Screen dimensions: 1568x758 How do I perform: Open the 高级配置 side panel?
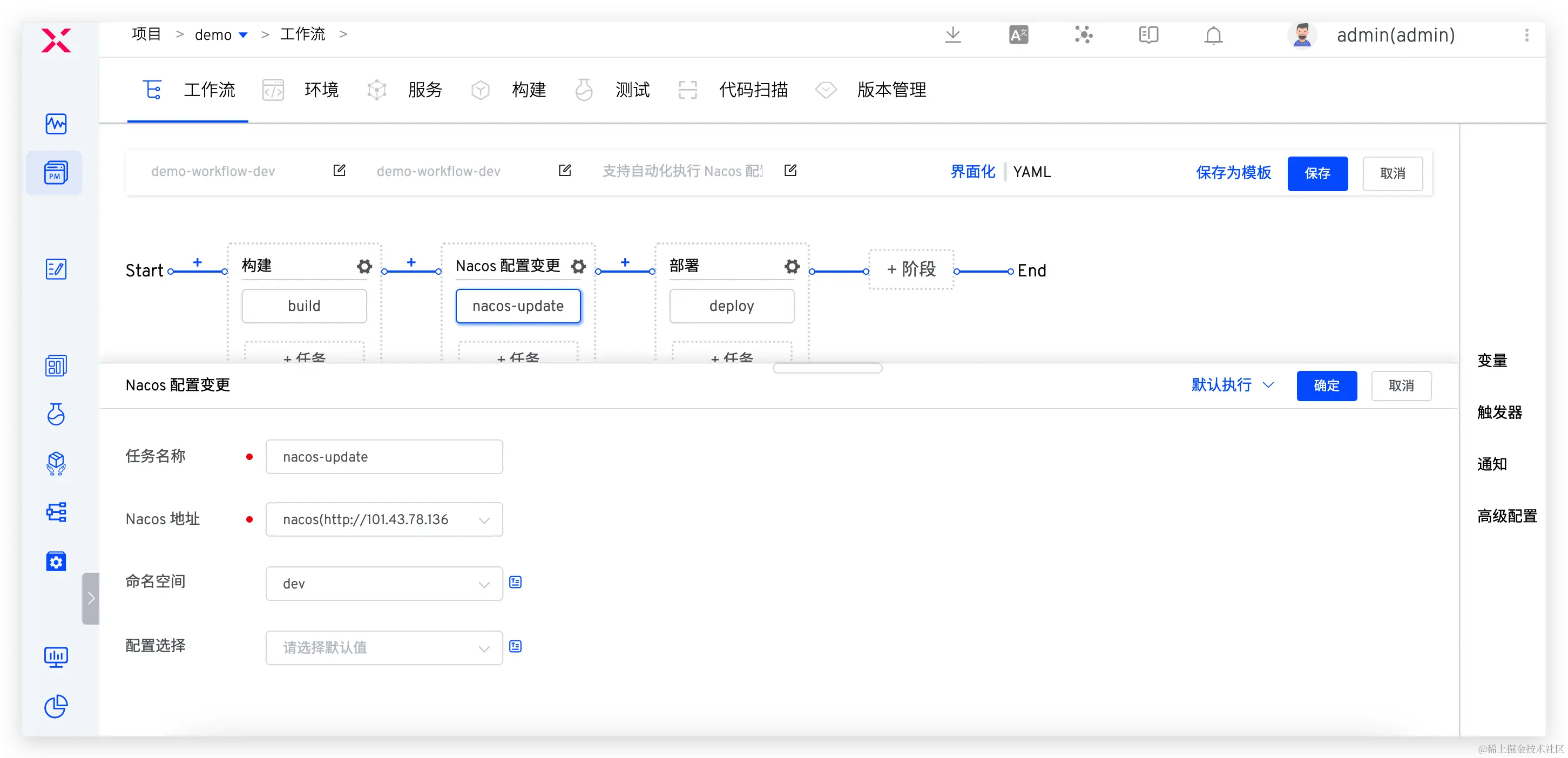[1506, 516]
